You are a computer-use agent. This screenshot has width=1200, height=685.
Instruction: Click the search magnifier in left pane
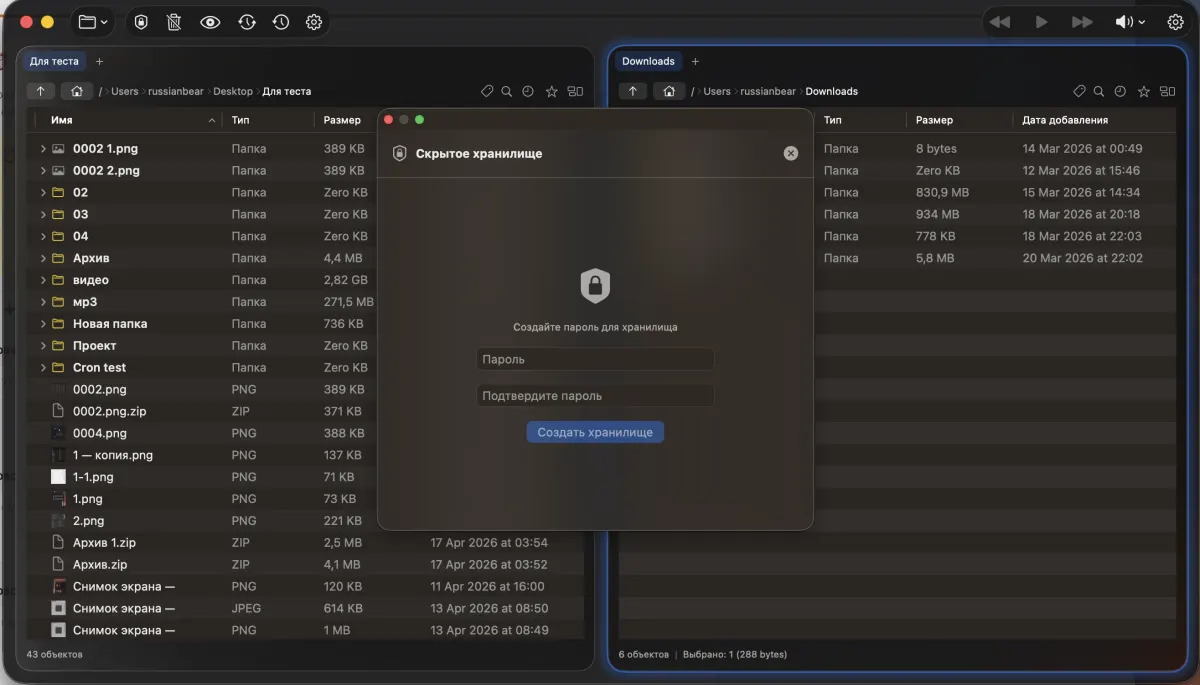click(x=507, y=91)
